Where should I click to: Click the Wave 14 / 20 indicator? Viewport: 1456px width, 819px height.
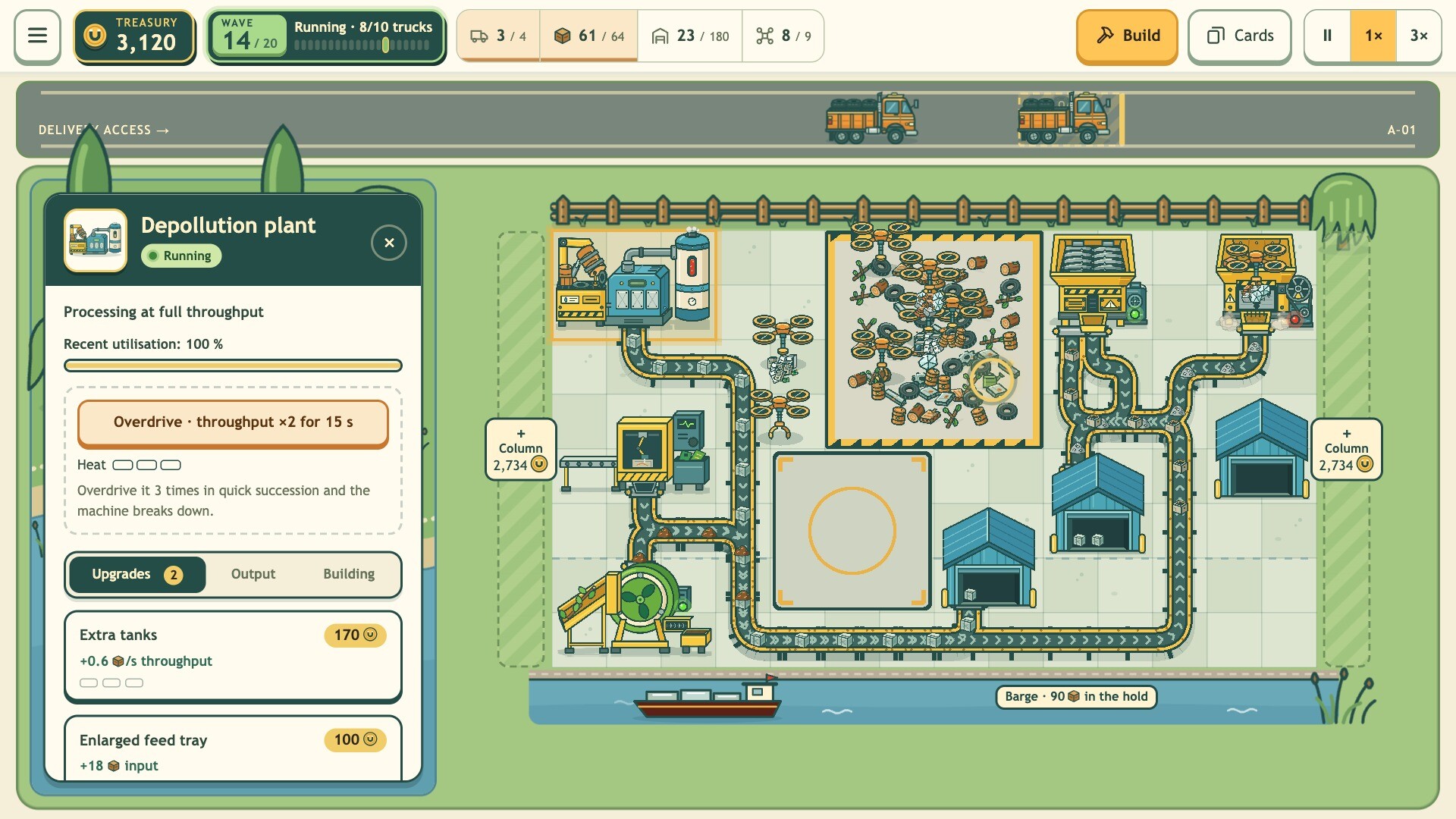pyautogui.click(x=249, y=36)
